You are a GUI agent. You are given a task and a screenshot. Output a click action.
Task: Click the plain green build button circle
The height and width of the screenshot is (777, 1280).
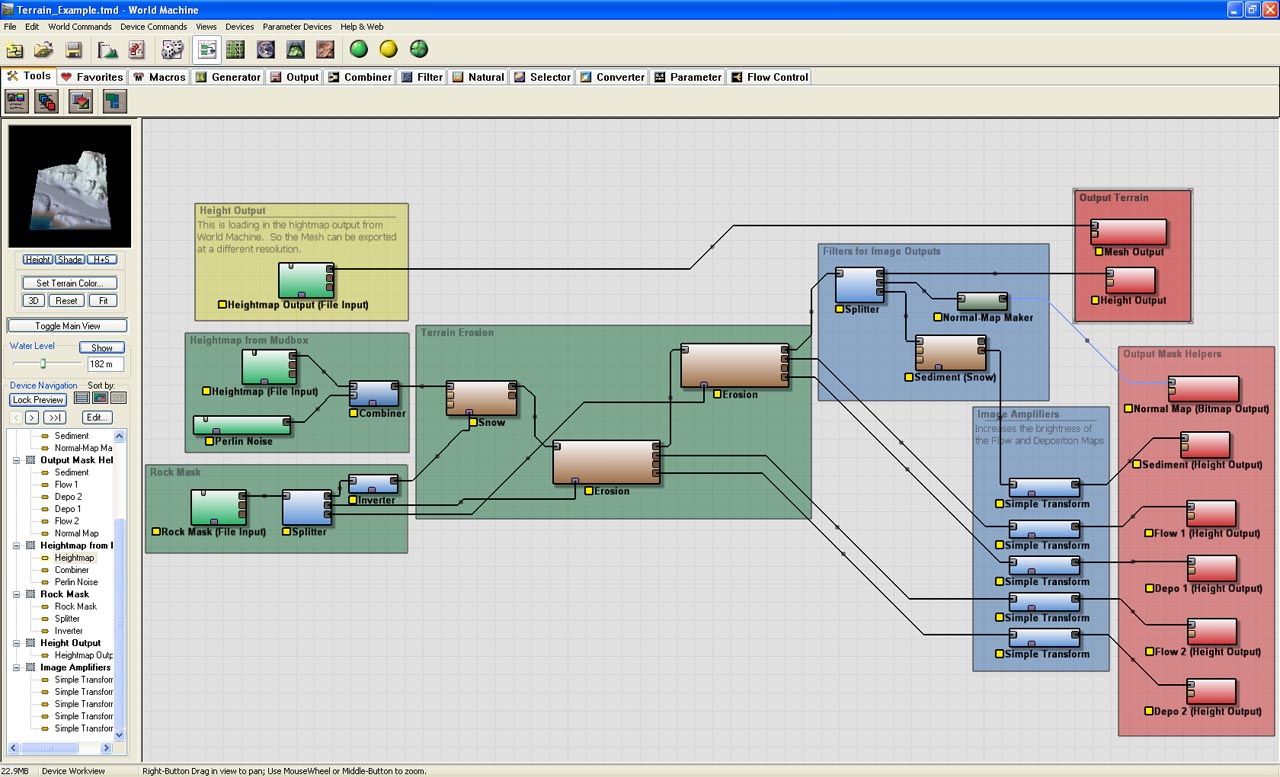359,49
